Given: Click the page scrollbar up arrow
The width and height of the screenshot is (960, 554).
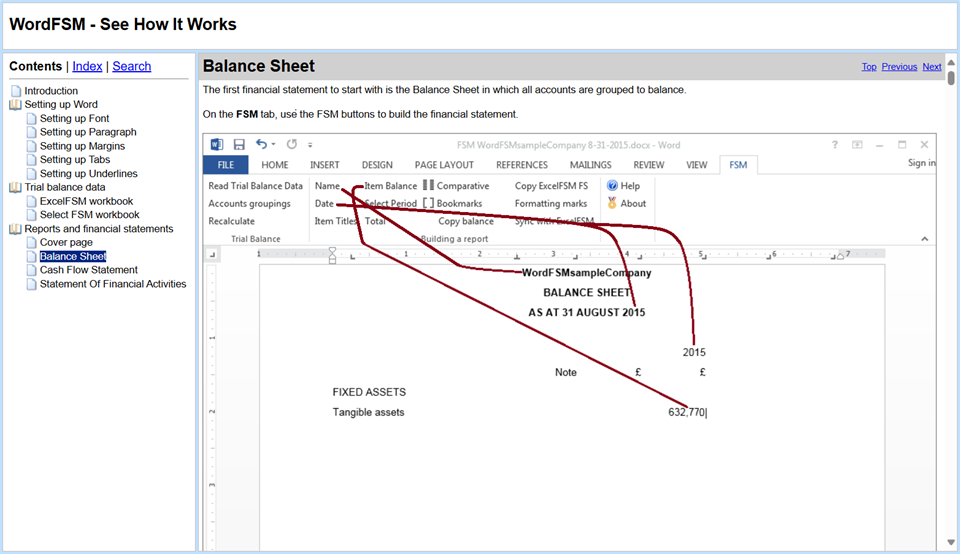Looking at the screenshot, I should pos(951,62).
